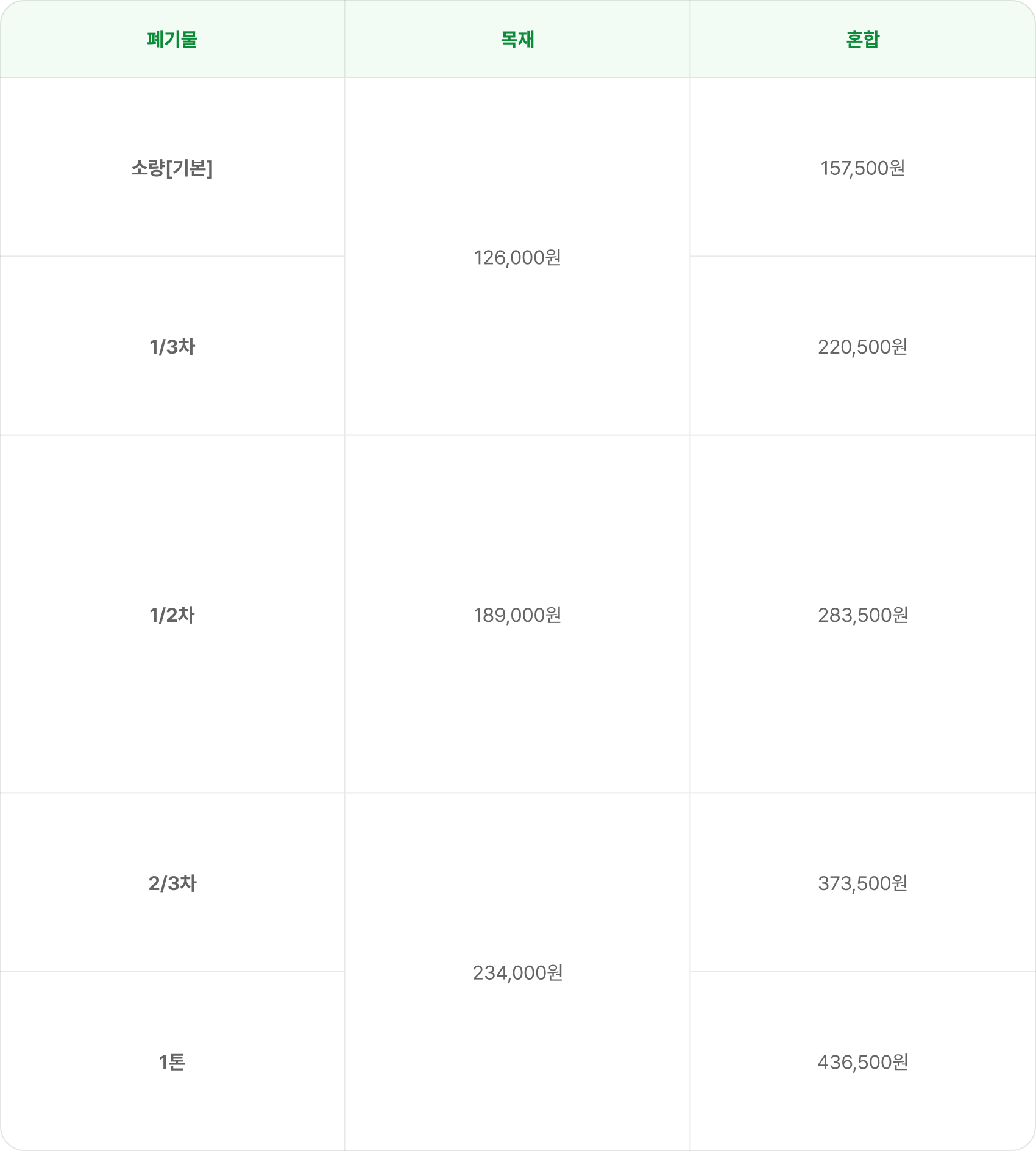This screenshot has height=1151, width=1036.
Task: Click the 혼합 column header
Action: coord(862,40)
